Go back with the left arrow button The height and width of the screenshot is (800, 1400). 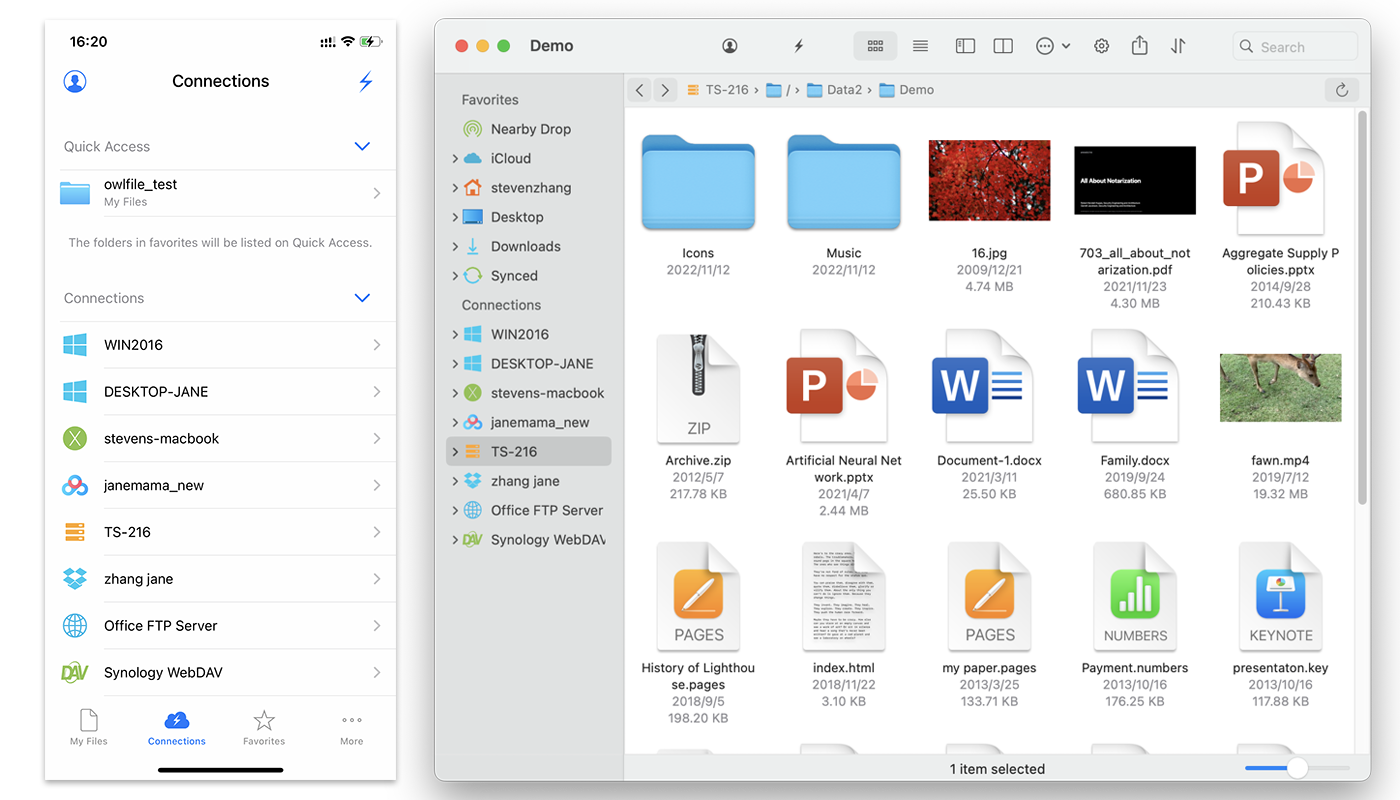[x=640, y=90]
